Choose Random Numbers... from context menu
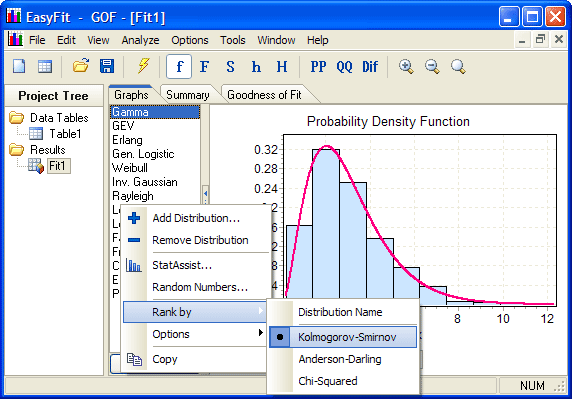This screenshot has width=572, height=399. (196, 287)
